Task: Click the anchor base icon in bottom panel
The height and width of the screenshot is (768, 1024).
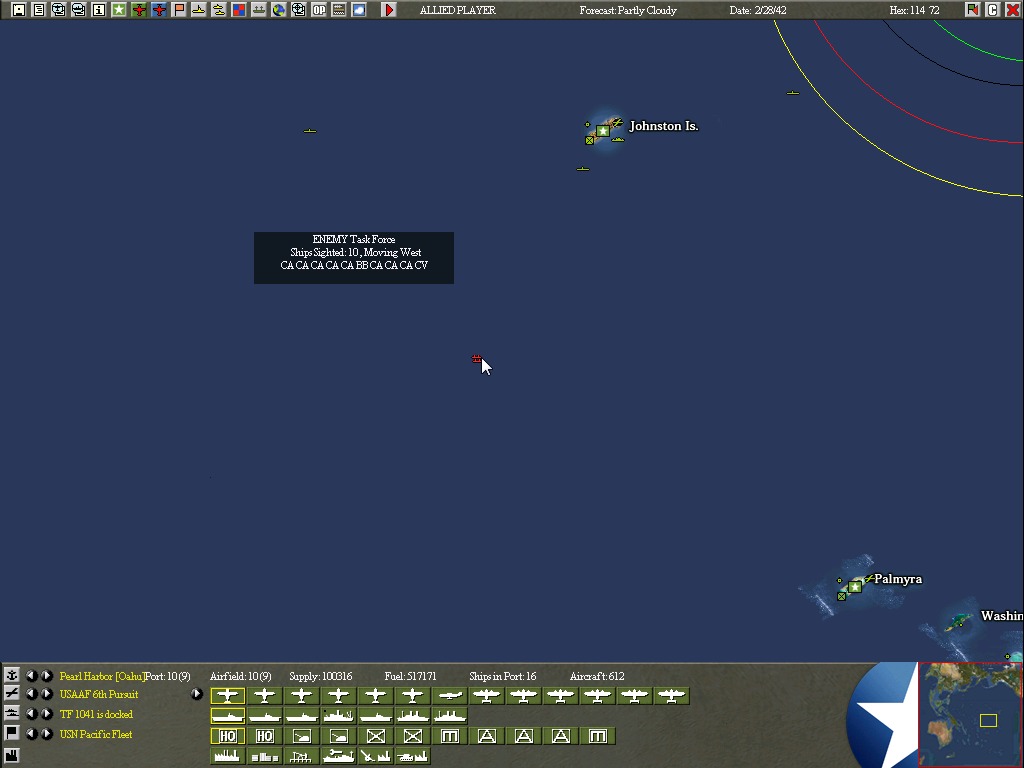Action: pyautogui.click(x=12, y=675)
